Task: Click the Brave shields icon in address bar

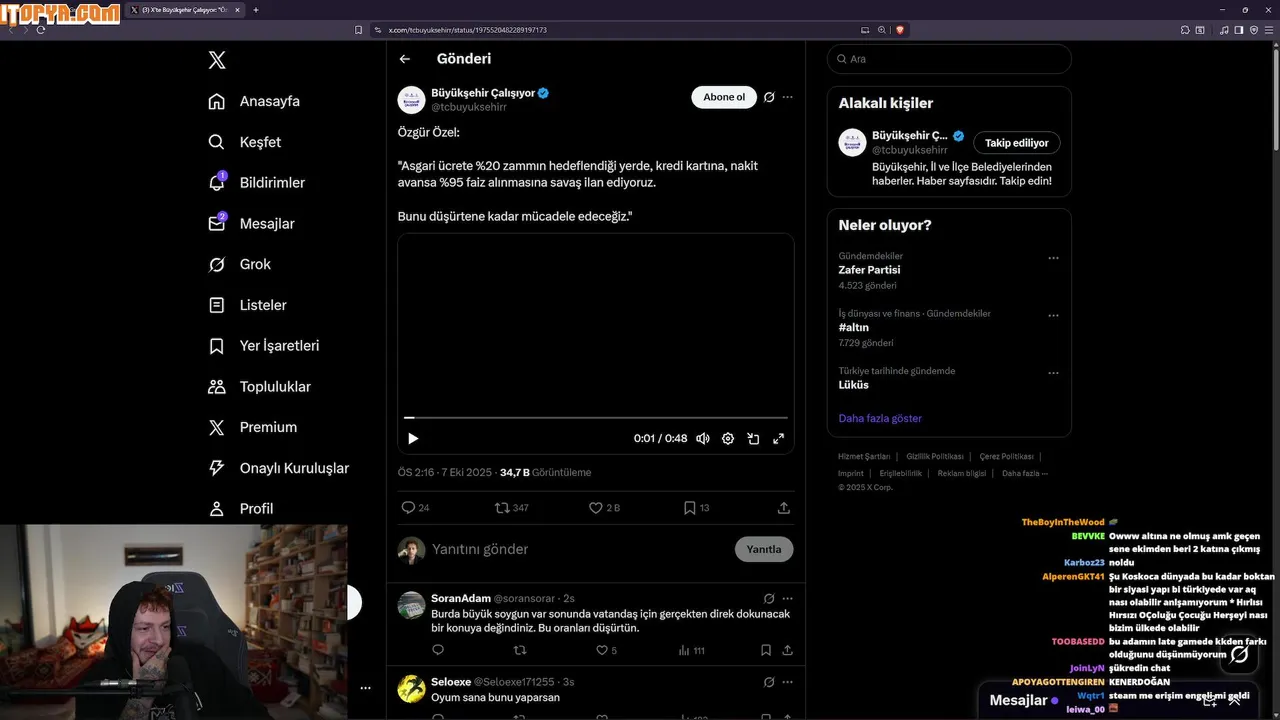Action: (x=900, y=30)
